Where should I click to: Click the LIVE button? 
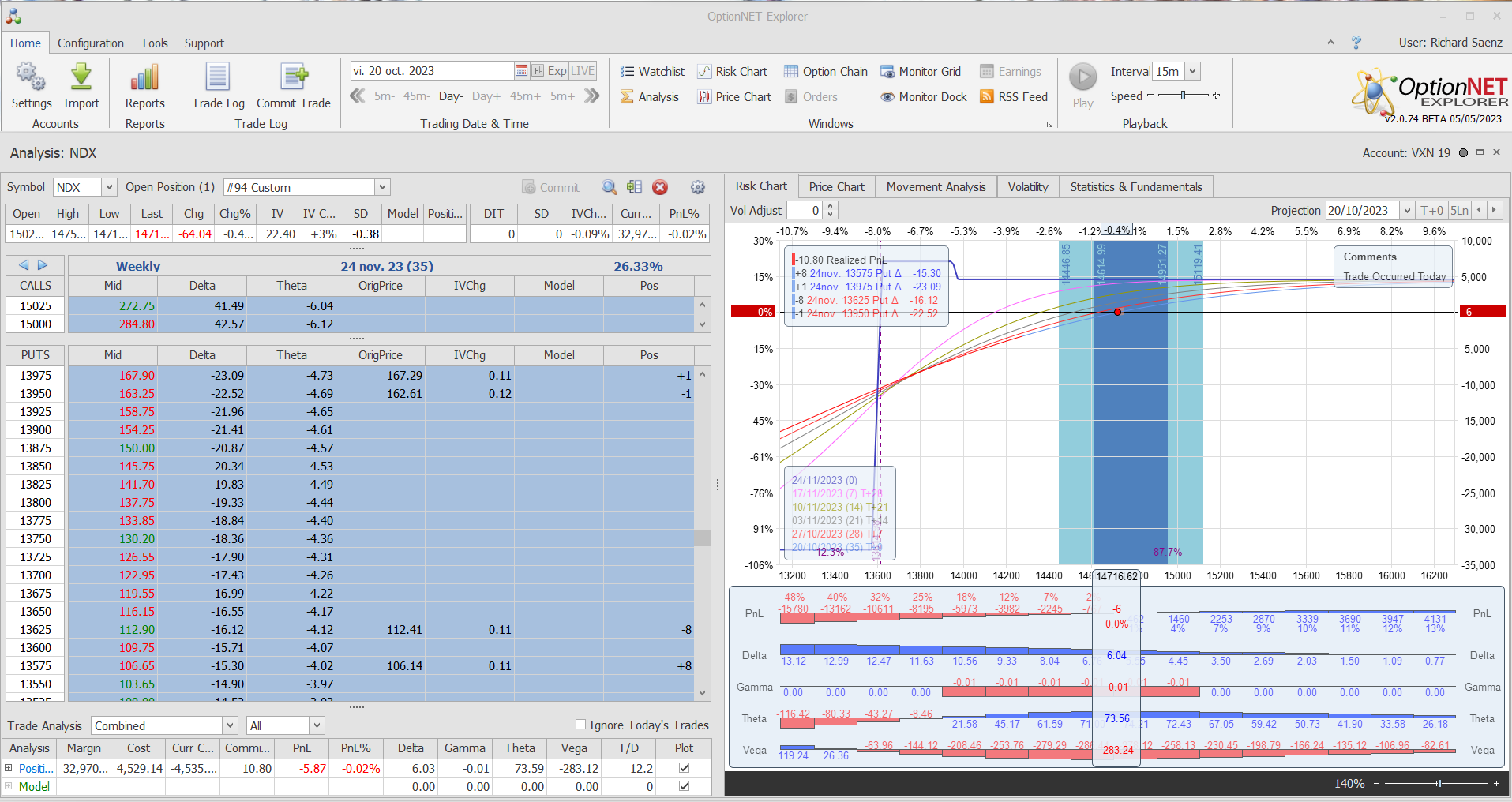point(583,71)
